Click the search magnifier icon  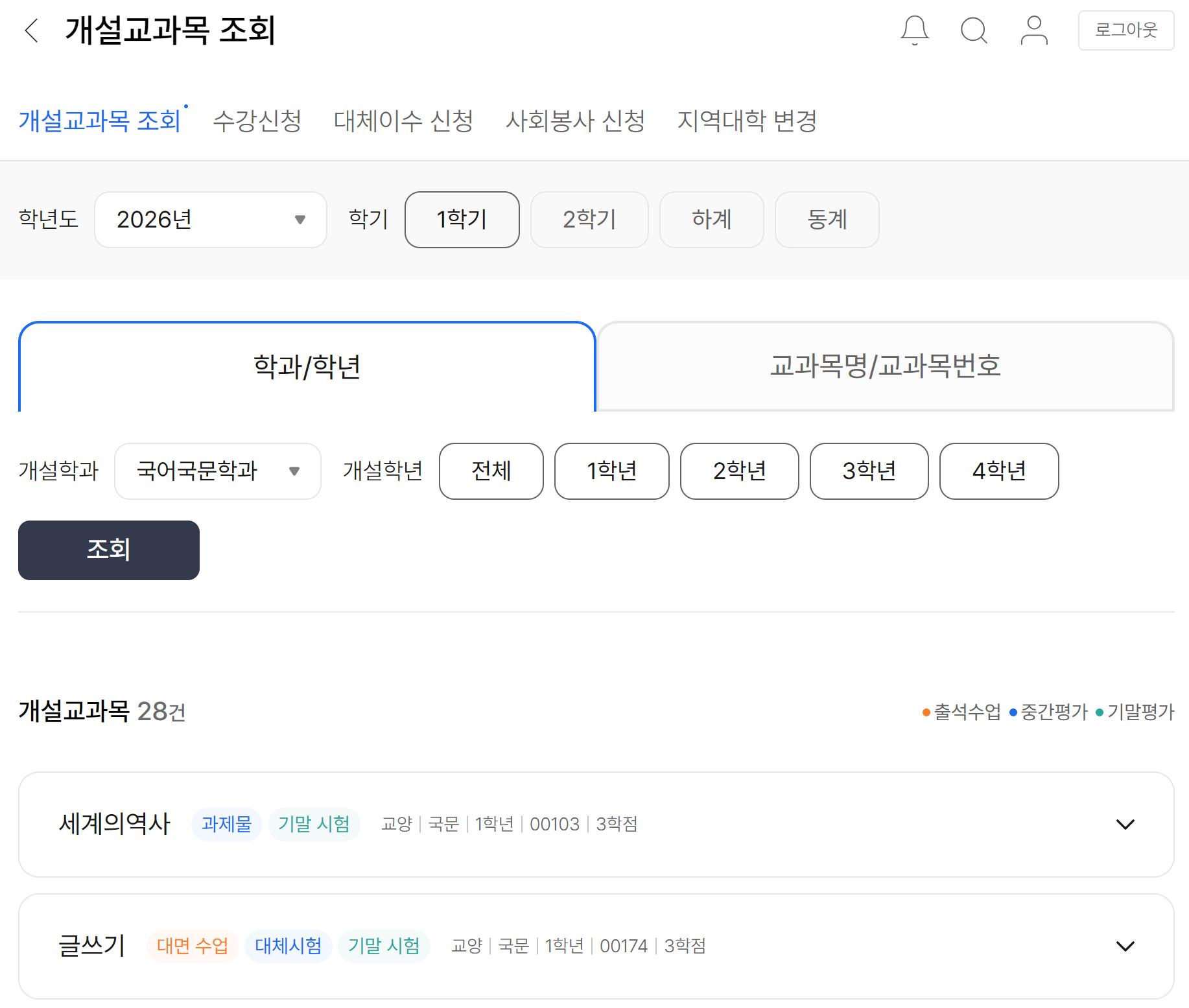(974, 30)
